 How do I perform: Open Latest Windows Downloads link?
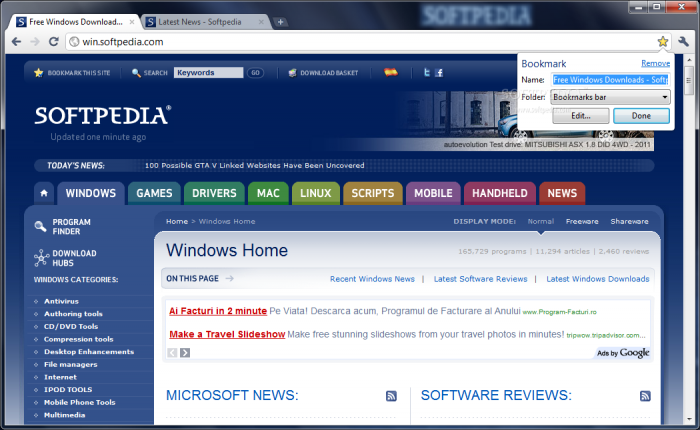coord(598,279)
